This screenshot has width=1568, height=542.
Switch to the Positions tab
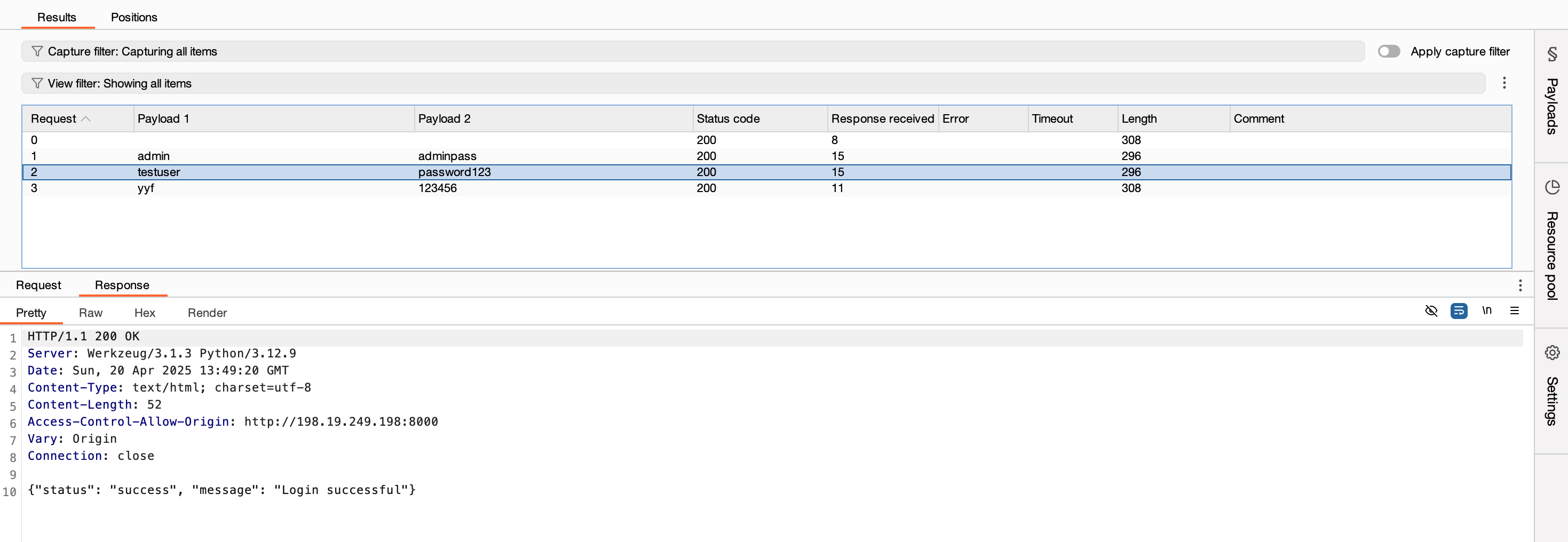point(134,17)
